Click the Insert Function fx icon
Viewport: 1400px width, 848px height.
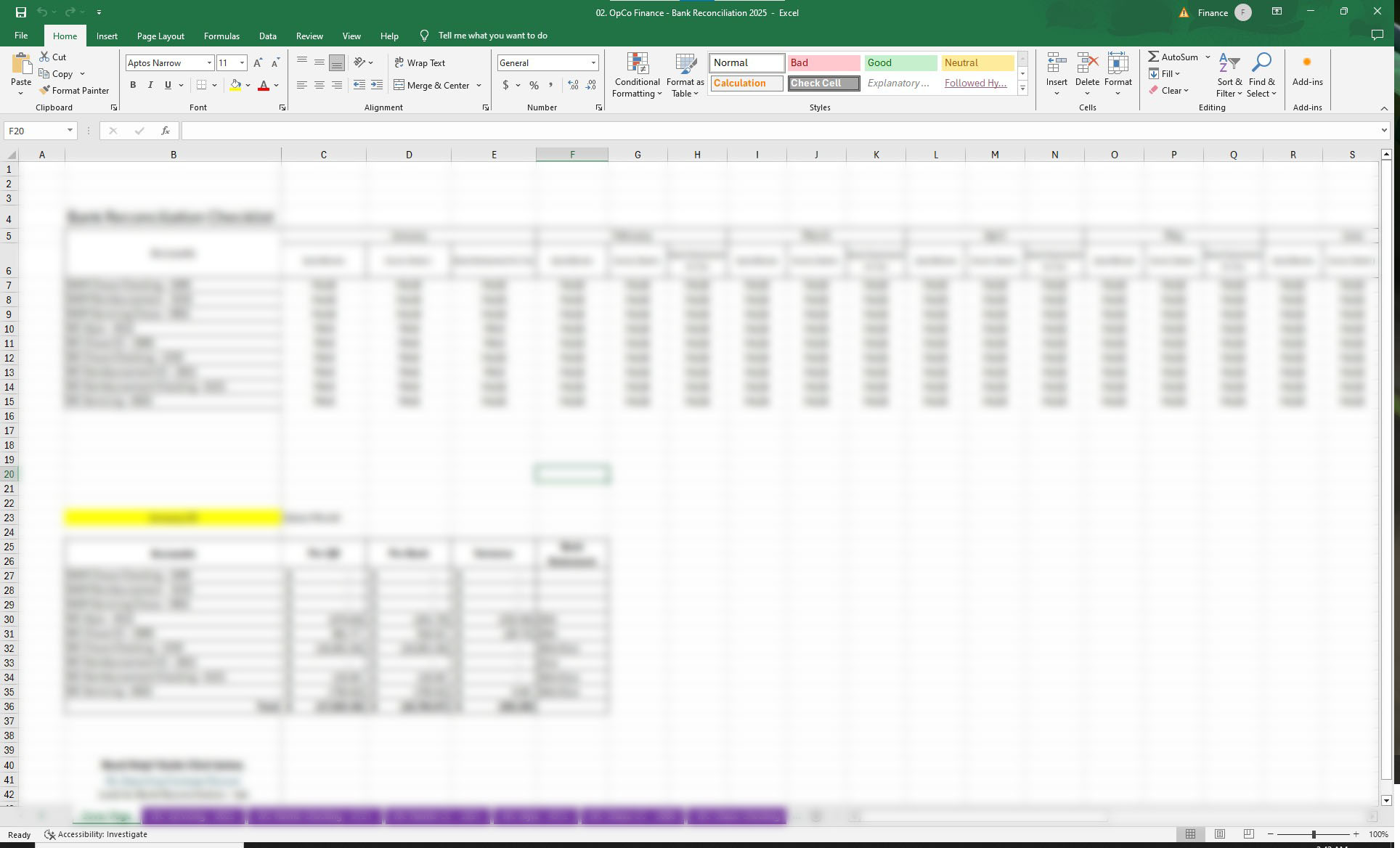tap(166, 131)
